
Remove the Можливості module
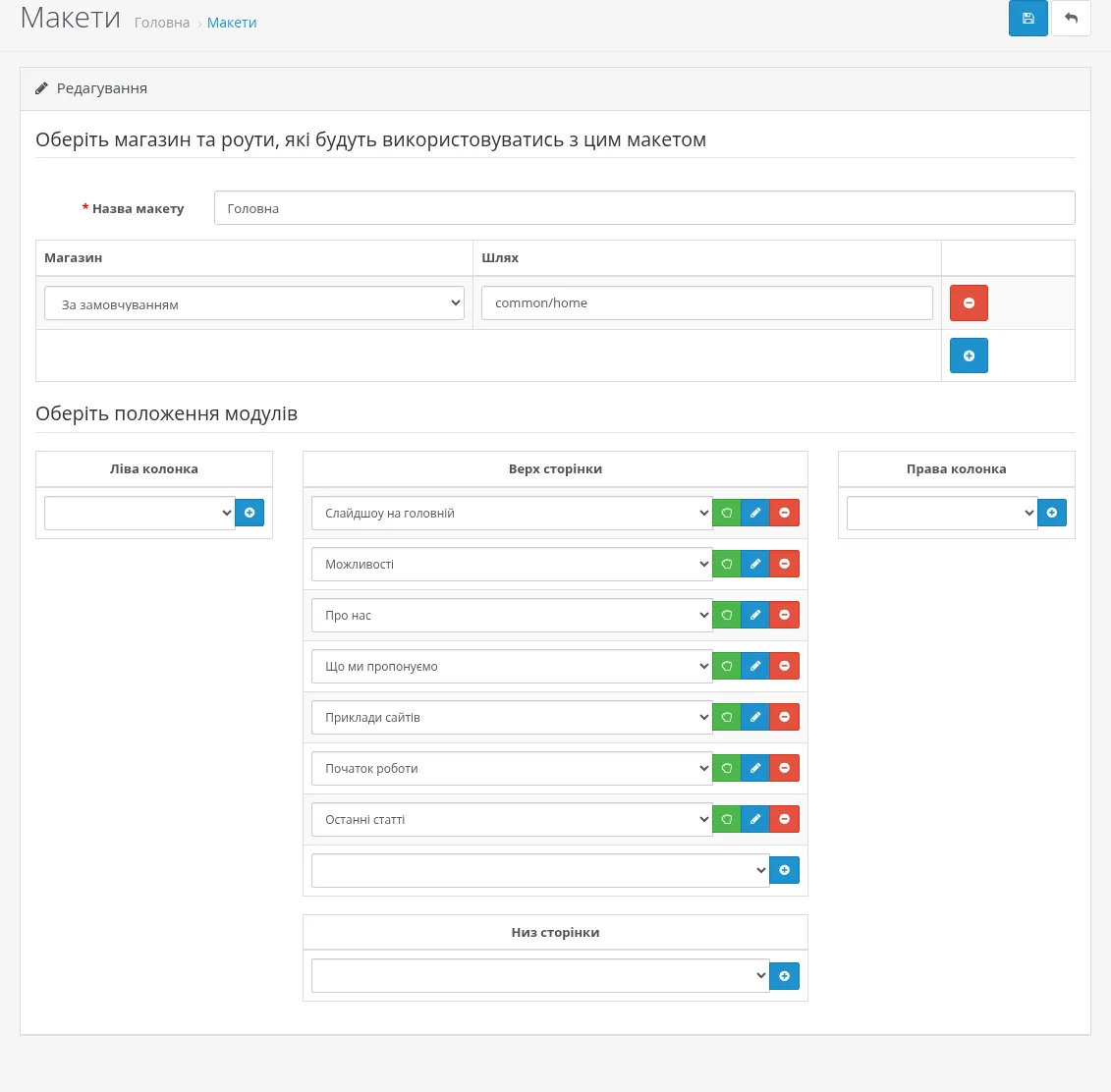pyautogui.click(x=784, y=564)
